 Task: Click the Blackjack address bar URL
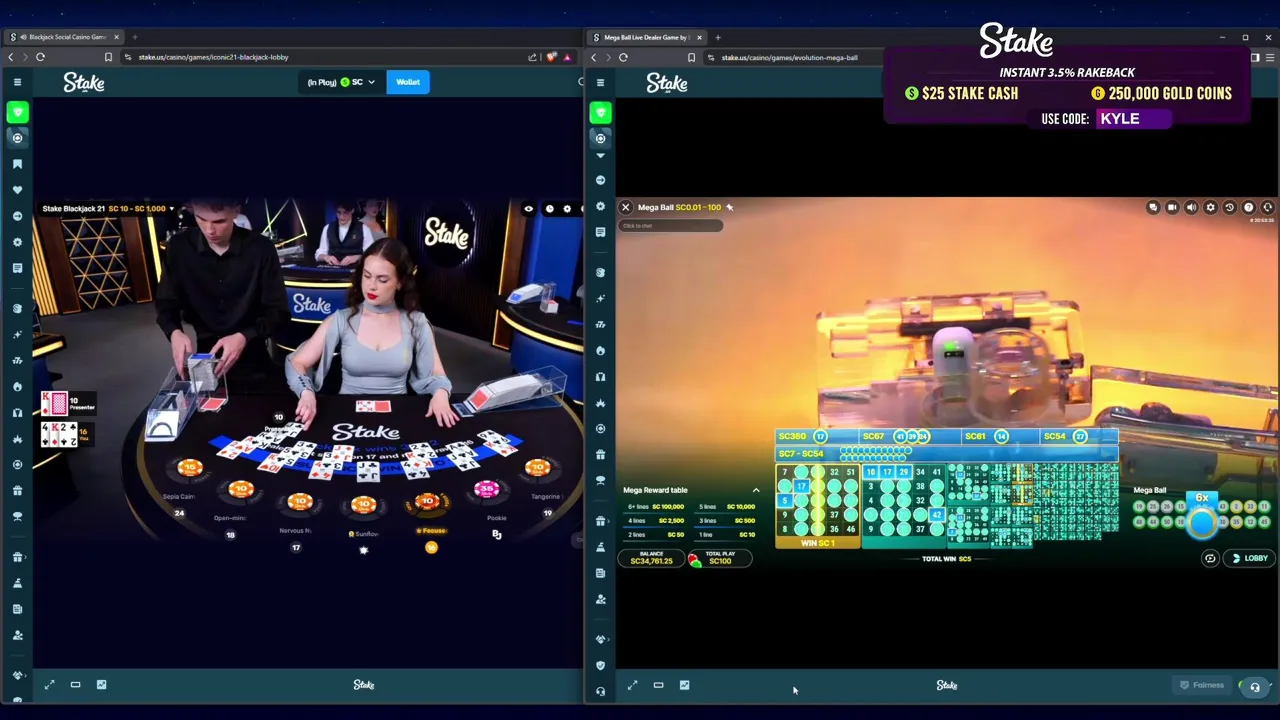click(213, 57)
